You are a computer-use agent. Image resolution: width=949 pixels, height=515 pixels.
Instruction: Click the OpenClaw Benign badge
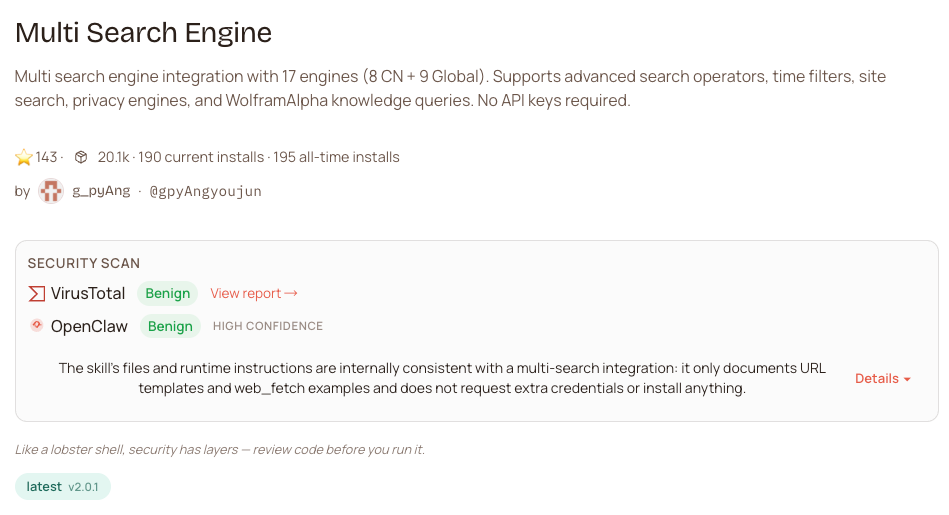click(x=170, y=326)
